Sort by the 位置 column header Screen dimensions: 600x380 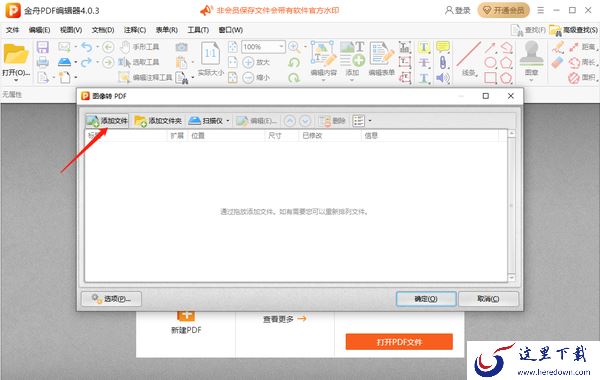point(226,135)
